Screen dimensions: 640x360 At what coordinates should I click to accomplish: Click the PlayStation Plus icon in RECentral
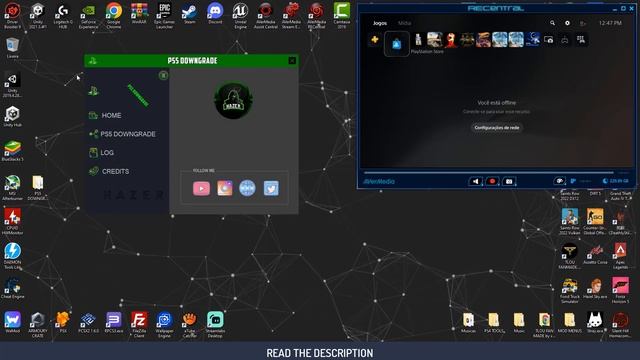375,40
